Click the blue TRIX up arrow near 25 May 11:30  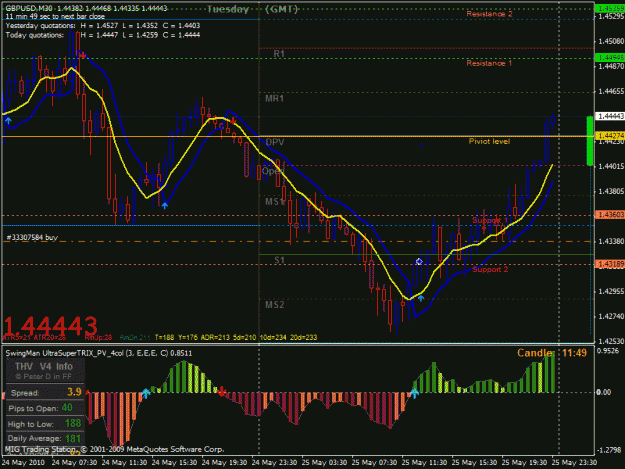pyautogui.click(x=415, y=393)
